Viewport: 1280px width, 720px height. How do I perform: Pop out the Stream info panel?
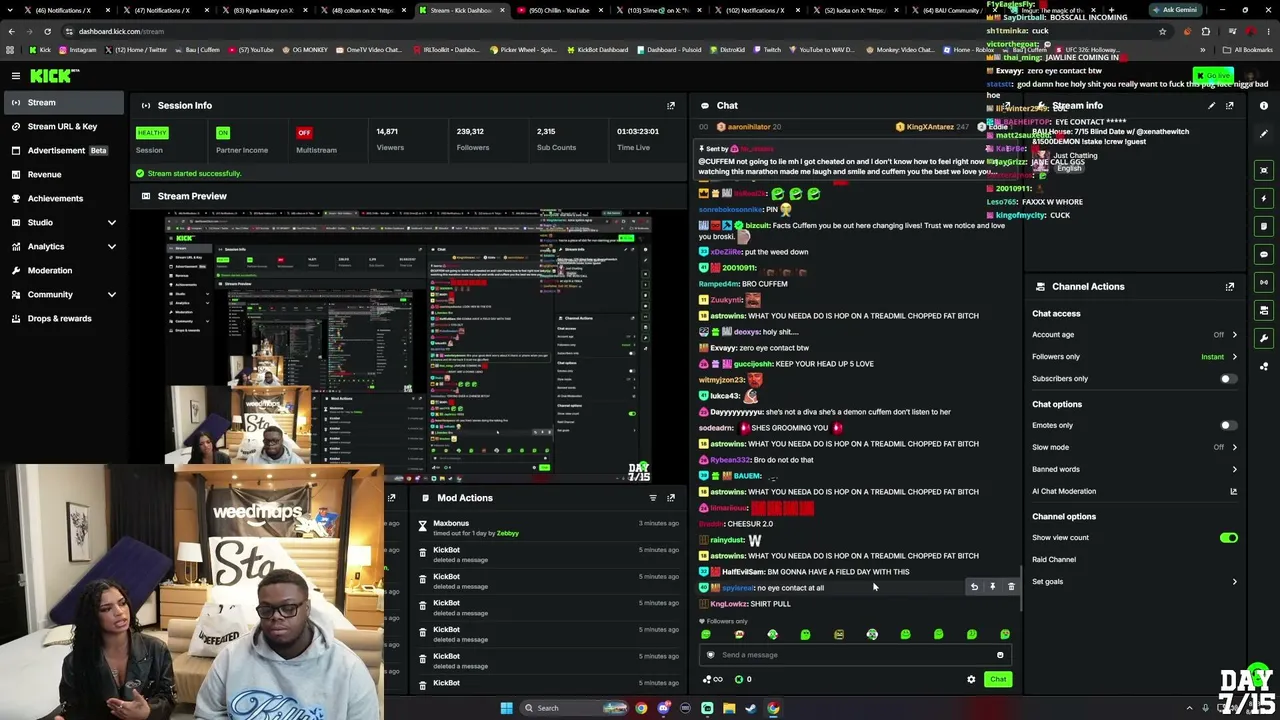pos(1230,105)
